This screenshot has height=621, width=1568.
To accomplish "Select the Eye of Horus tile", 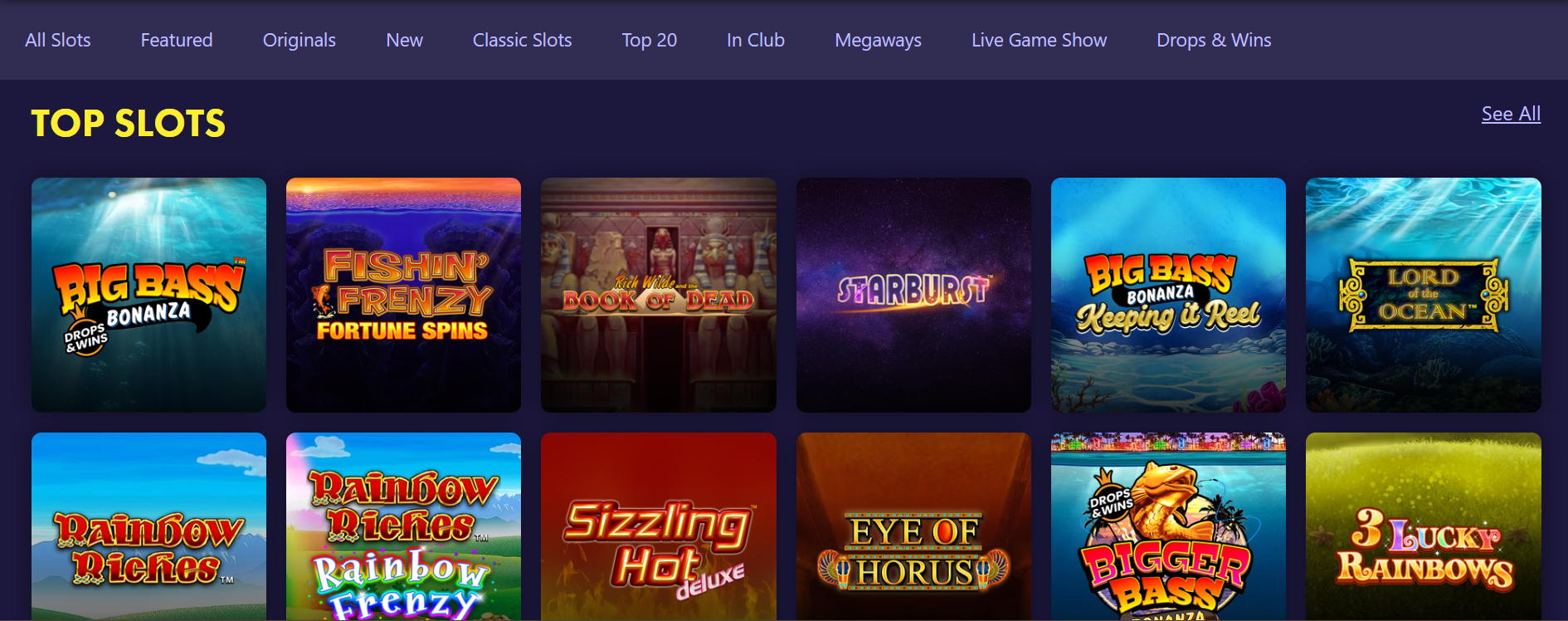I will point(913,526).
